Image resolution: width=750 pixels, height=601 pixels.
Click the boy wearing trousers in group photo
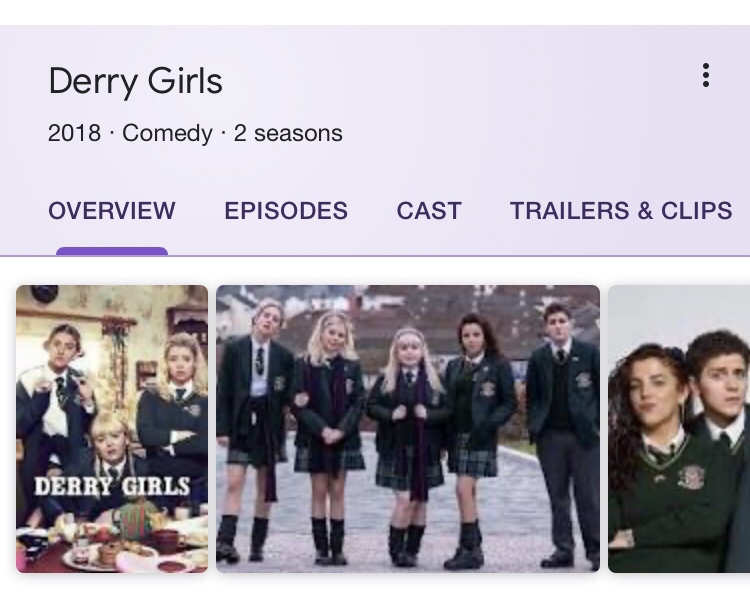(x=563, y=431)
